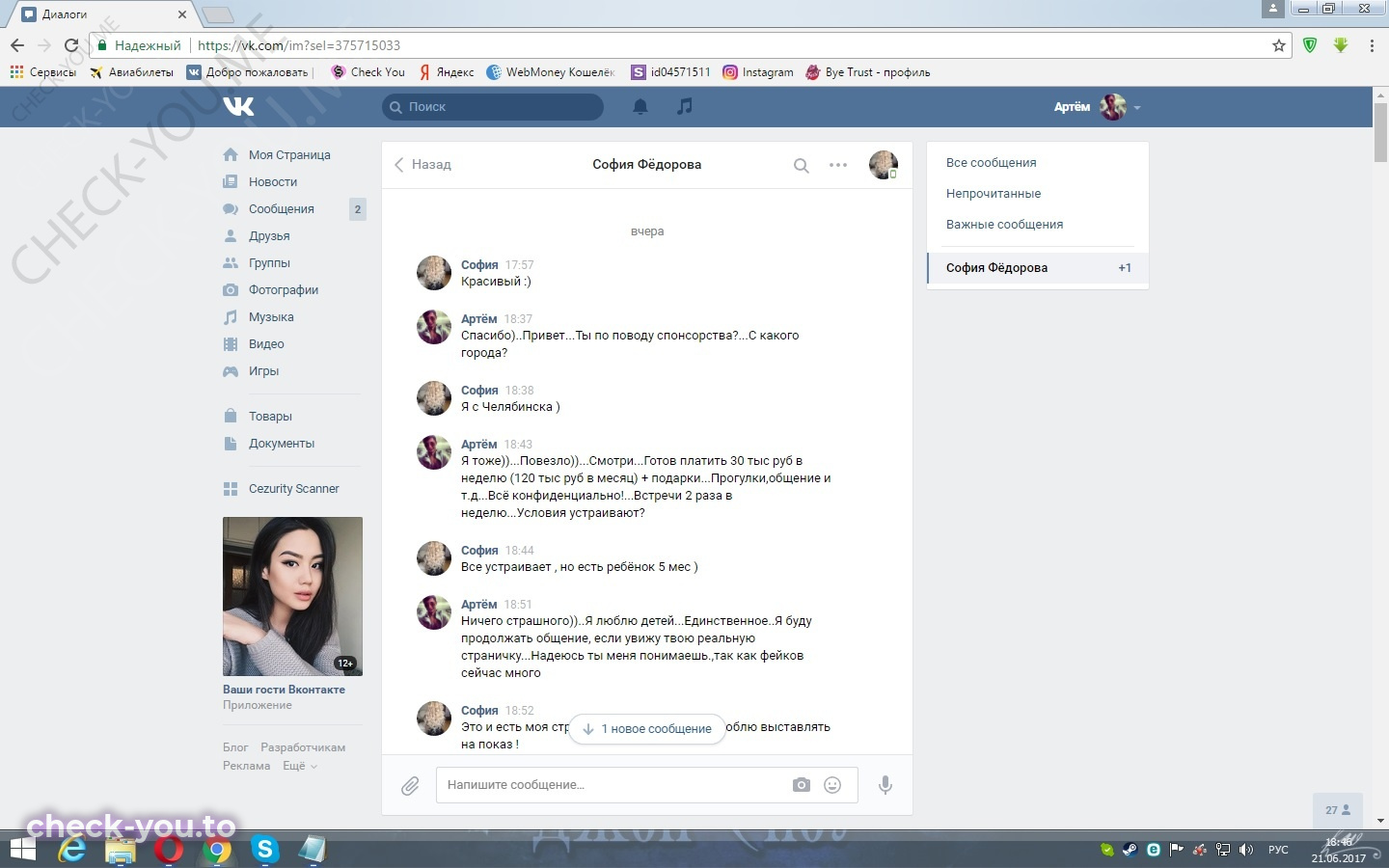Screen dimensions: 1389x868
Task: Select Непрочитанные filter
Action: (x=993, y=193)
